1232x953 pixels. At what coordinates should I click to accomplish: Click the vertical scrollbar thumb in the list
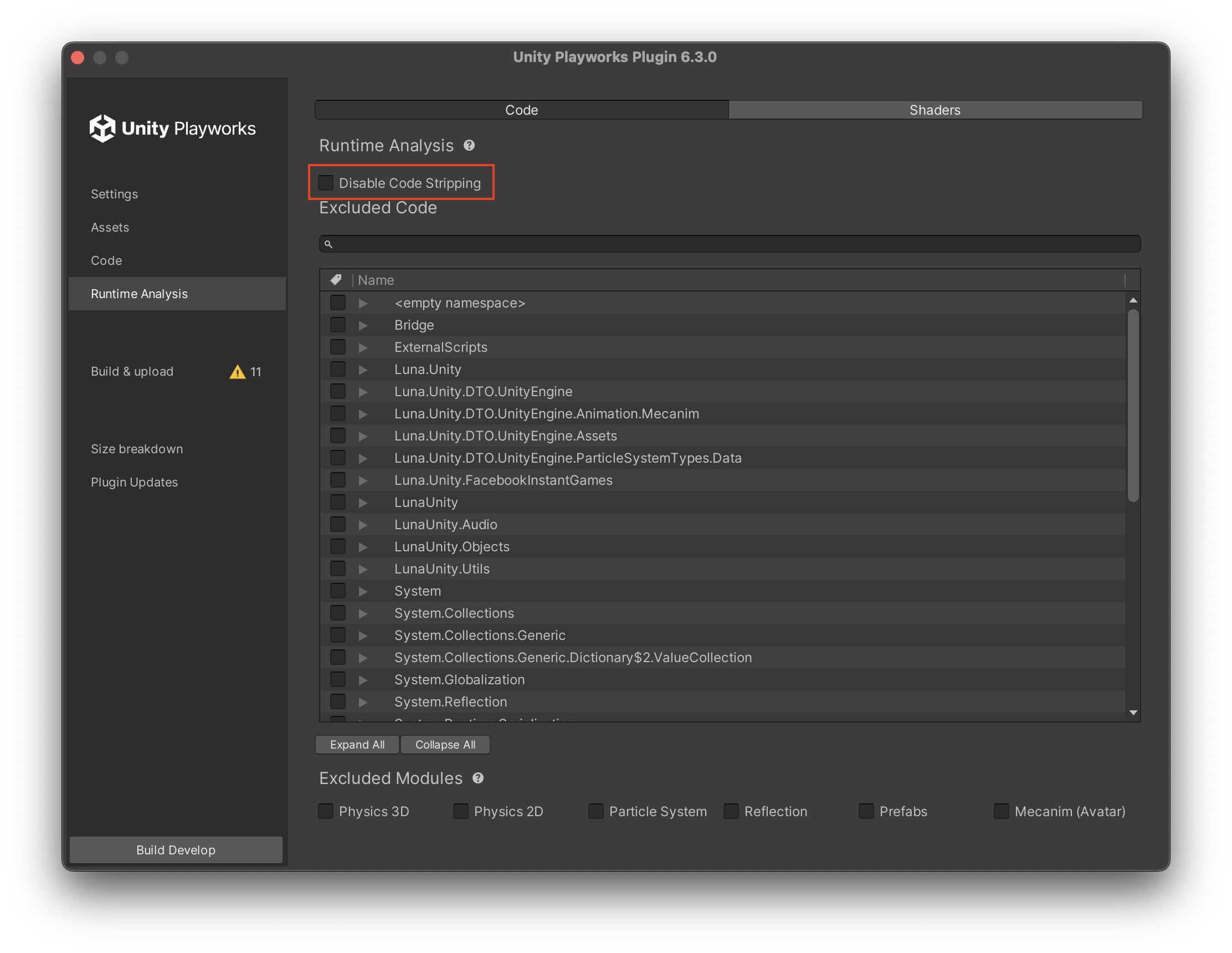click(1133, 406)
